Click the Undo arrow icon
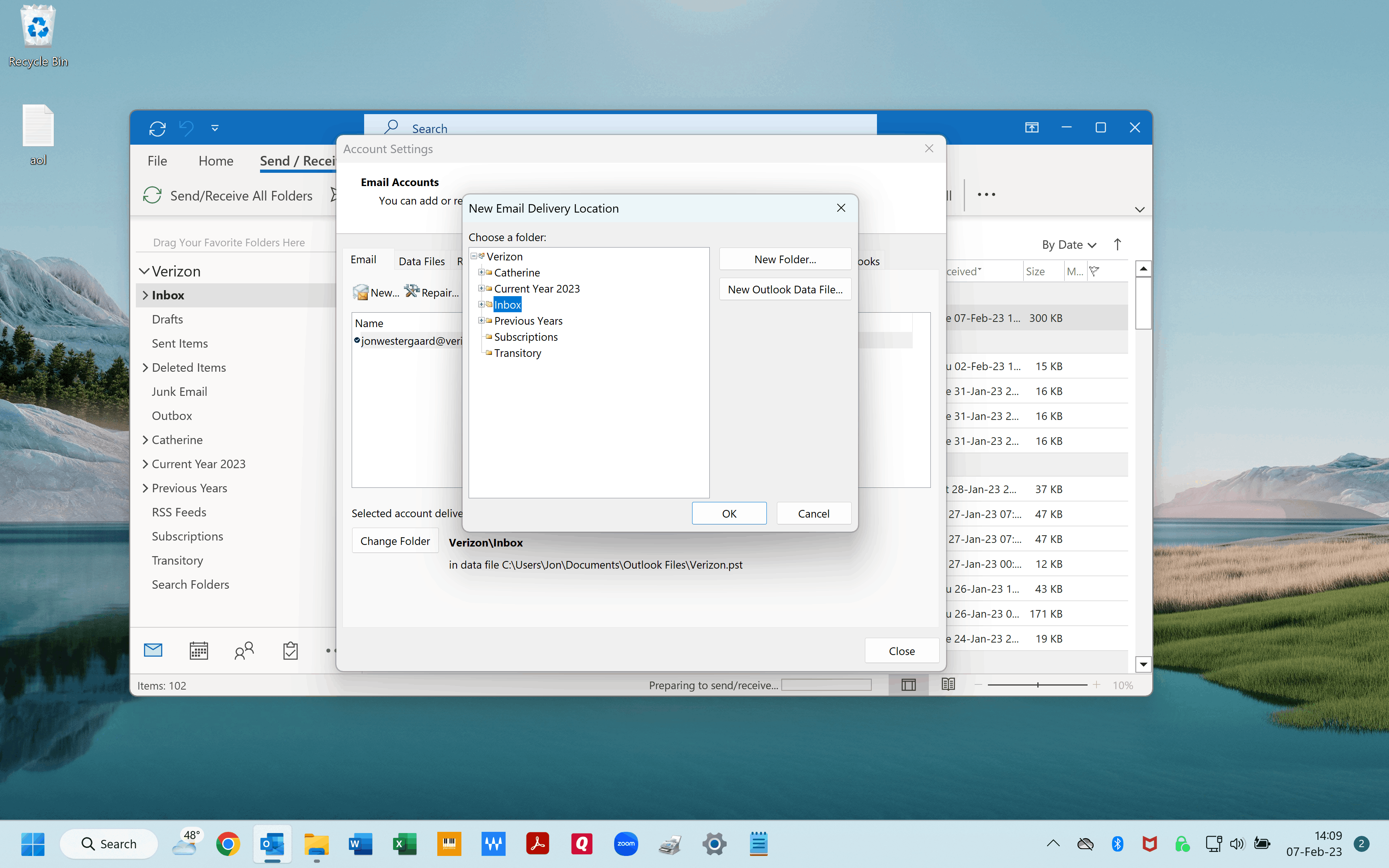Image resolution: width=1389 pixels, height=868 pixels. [x=186, y=128]
